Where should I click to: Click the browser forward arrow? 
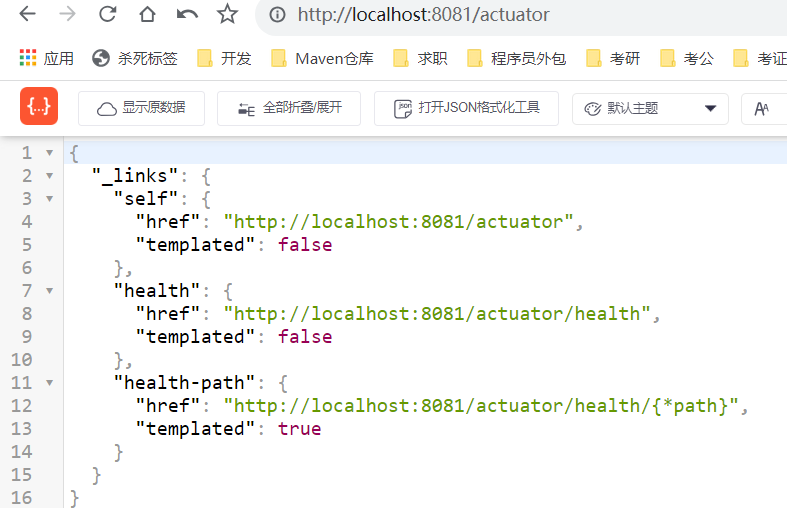pos(67,14)
